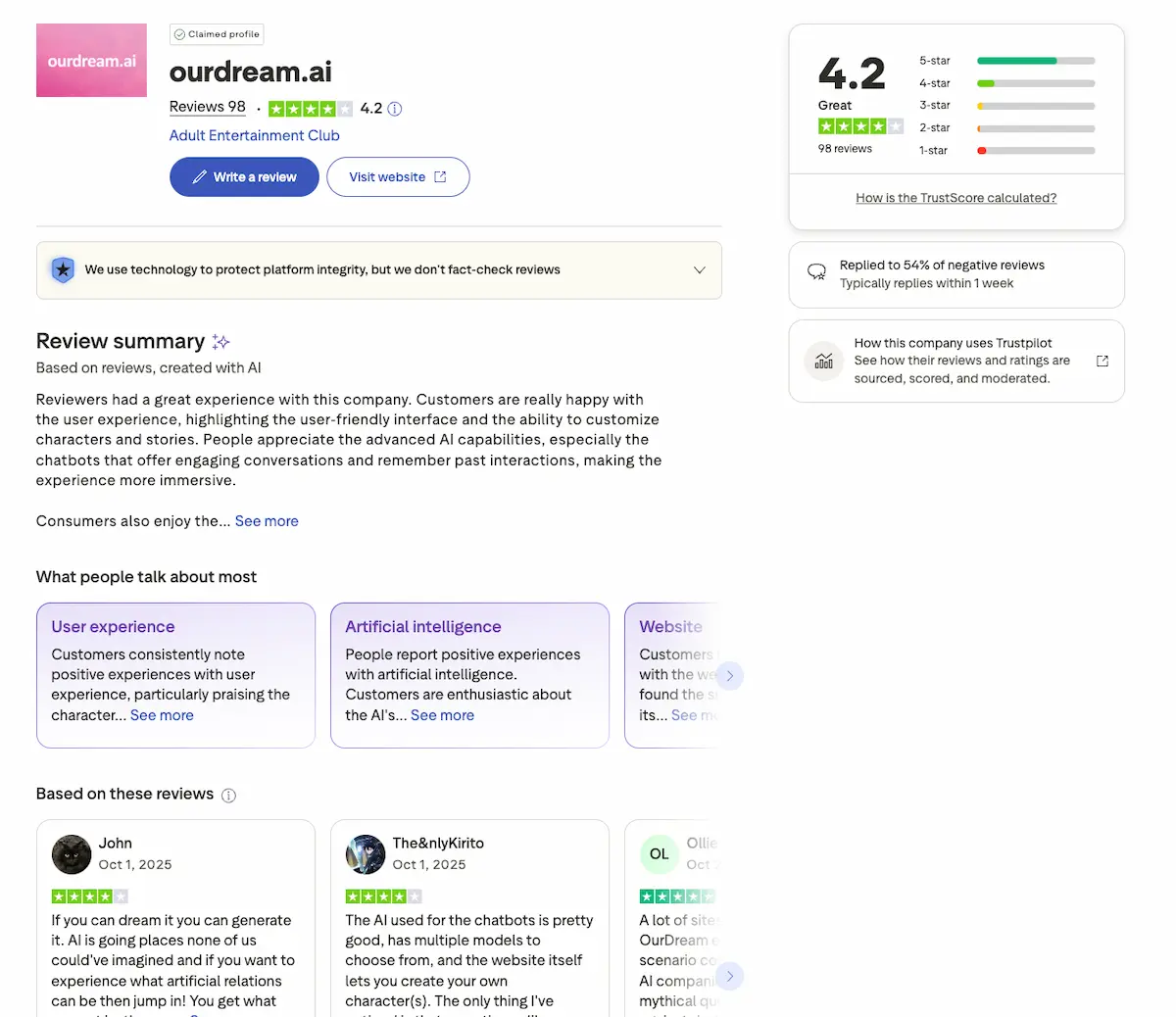Open How is the TrustScore calculated
The width and height of the screenshot is (1176, 1017).
955,197
